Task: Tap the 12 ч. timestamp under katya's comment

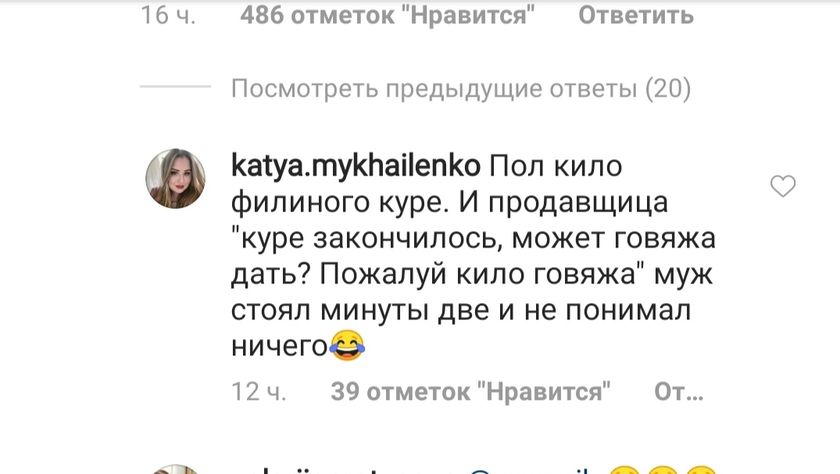Action: click(259, 392)
